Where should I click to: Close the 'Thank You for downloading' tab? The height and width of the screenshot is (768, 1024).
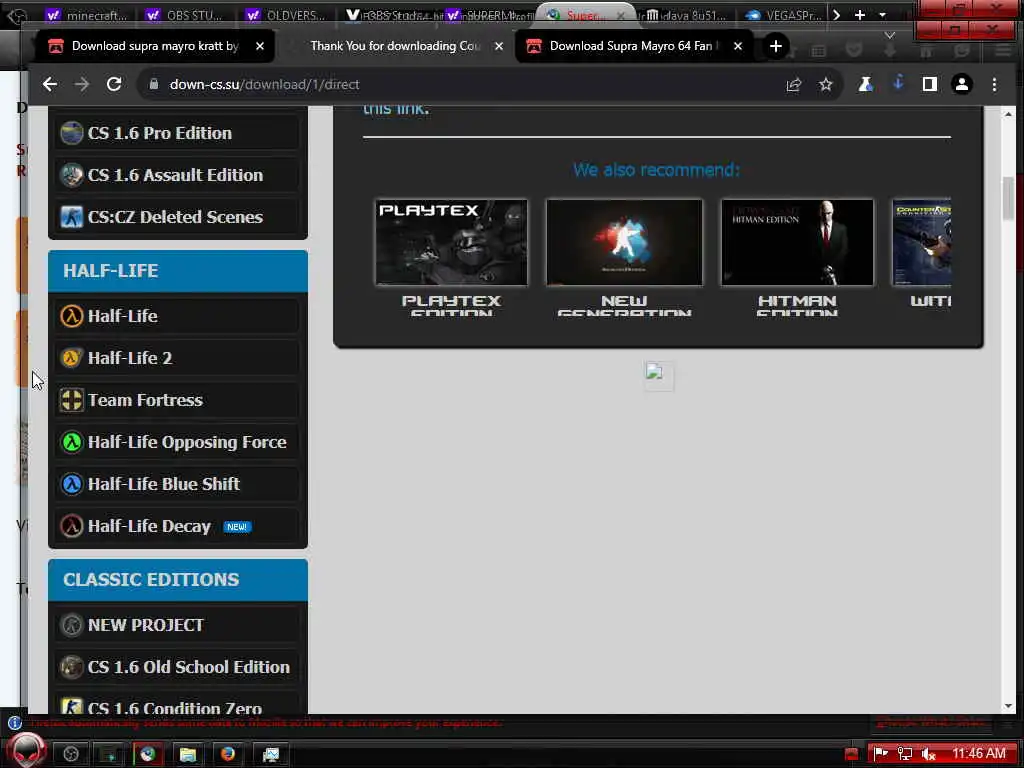[x=499, y=46]
